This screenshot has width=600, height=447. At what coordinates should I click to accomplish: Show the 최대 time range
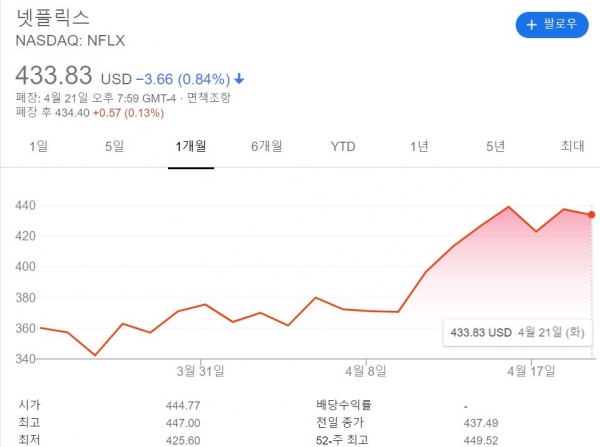pyautogui.click(x=572, y=147)
